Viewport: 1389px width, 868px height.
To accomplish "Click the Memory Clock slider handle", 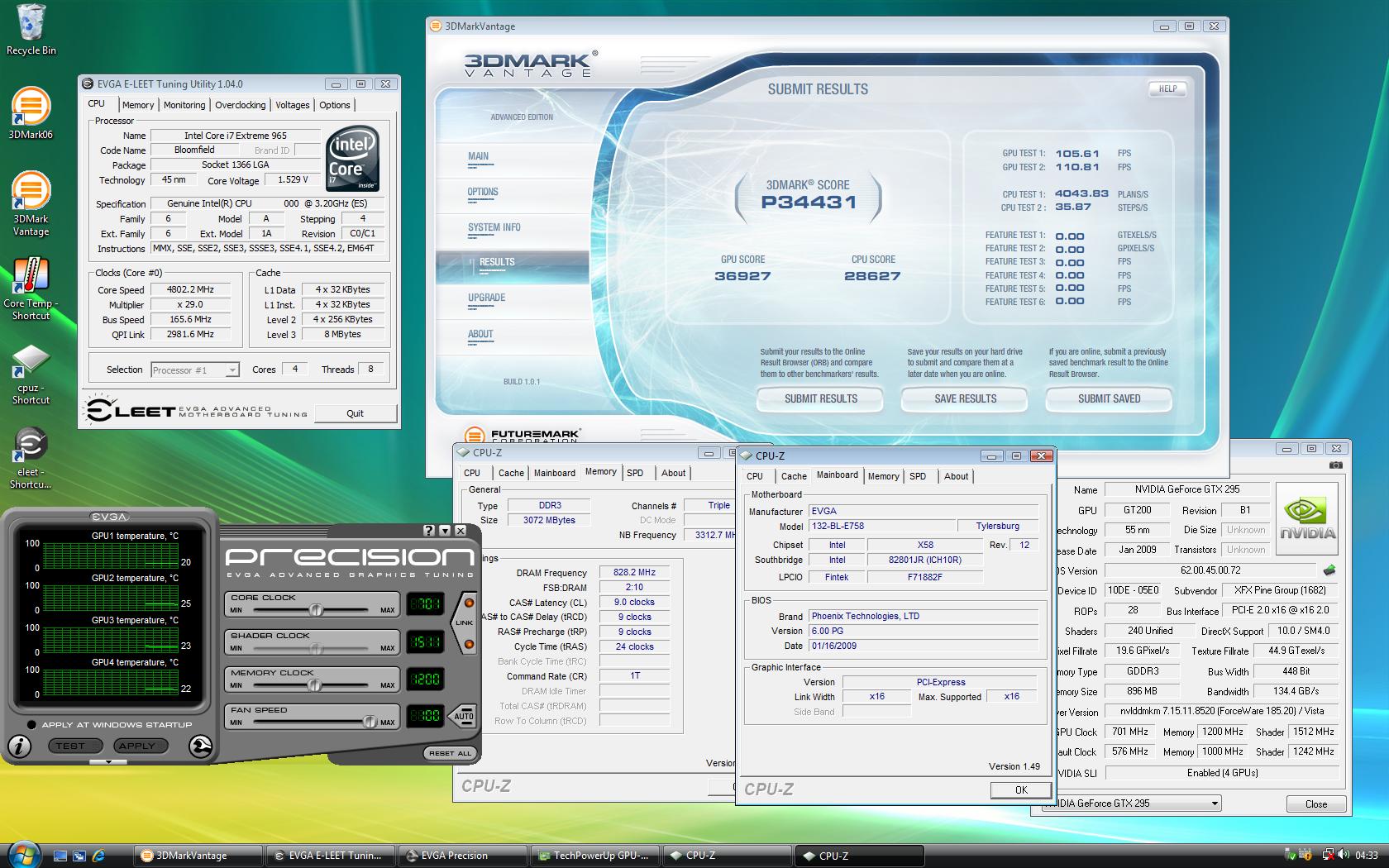I will coord(313,684).
